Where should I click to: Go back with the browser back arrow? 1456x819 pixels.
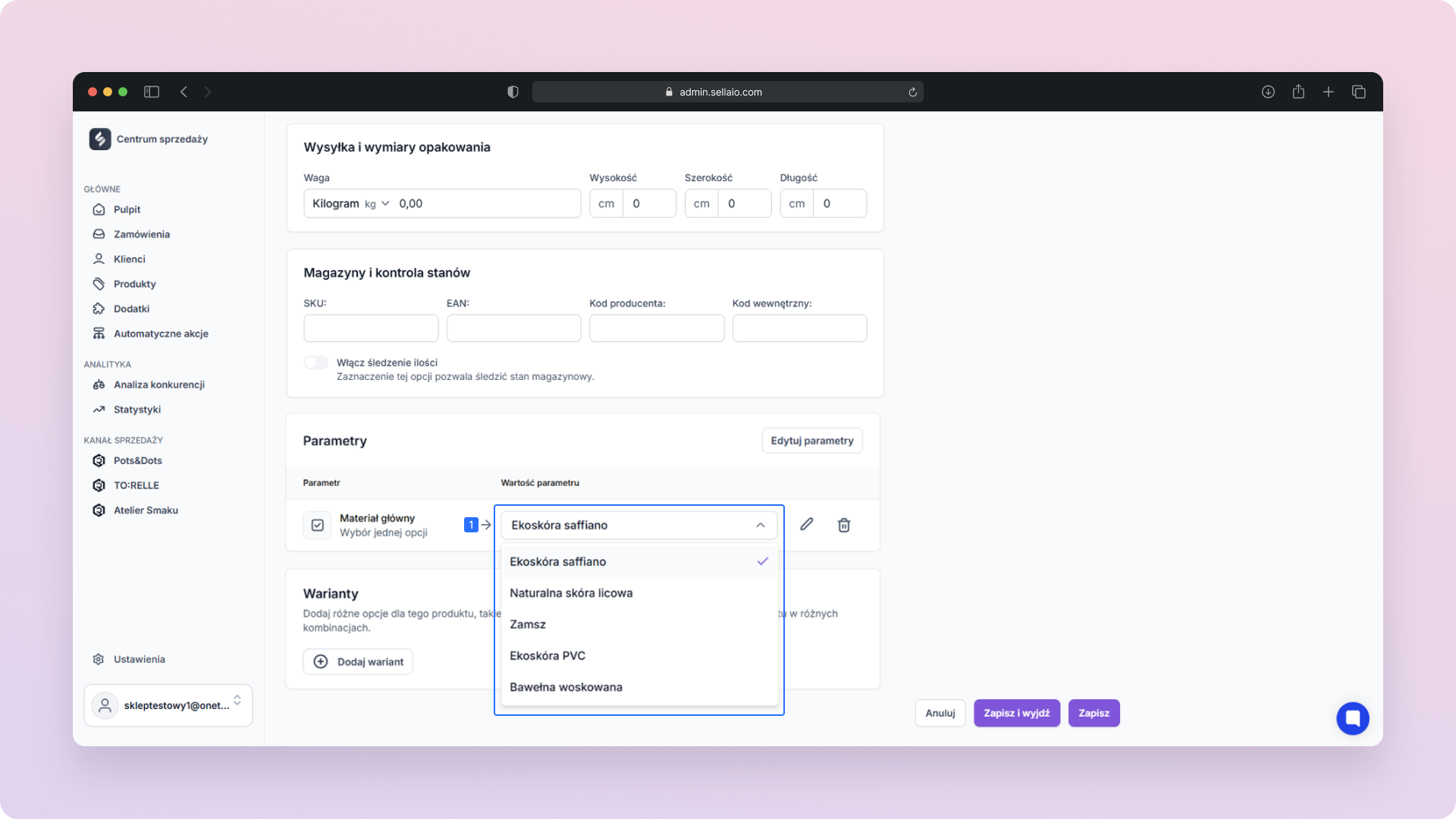point(184,92)
